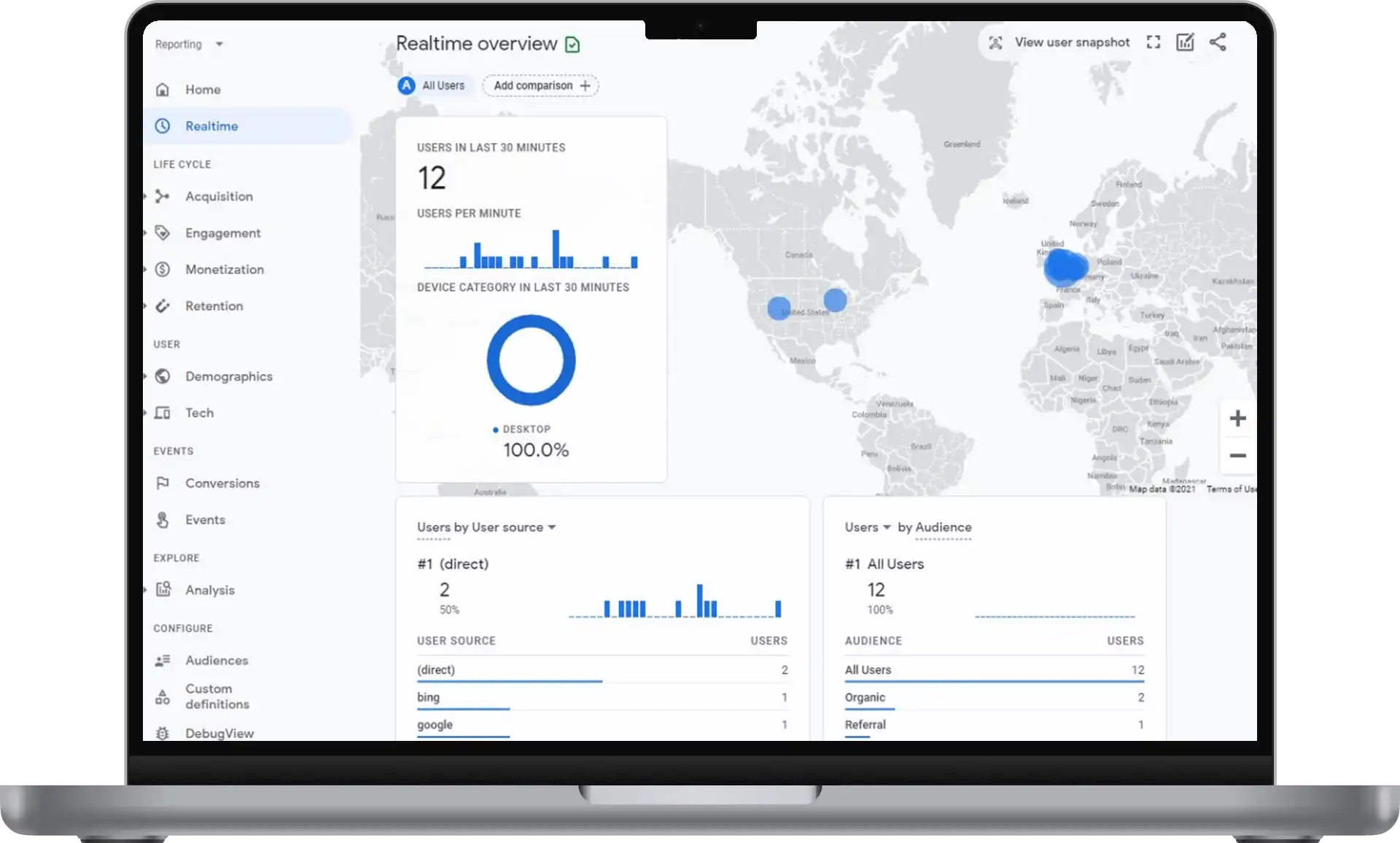Viewport: 1400px width, 843px height.
Task: Click the bing row in User source table
Action: point(602,697)
